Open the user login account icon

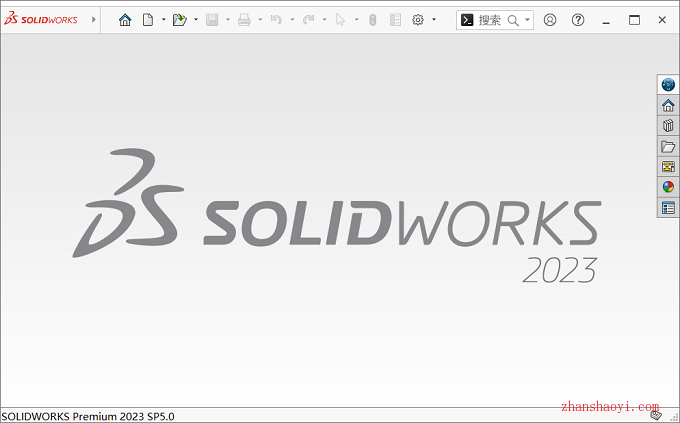550,20
